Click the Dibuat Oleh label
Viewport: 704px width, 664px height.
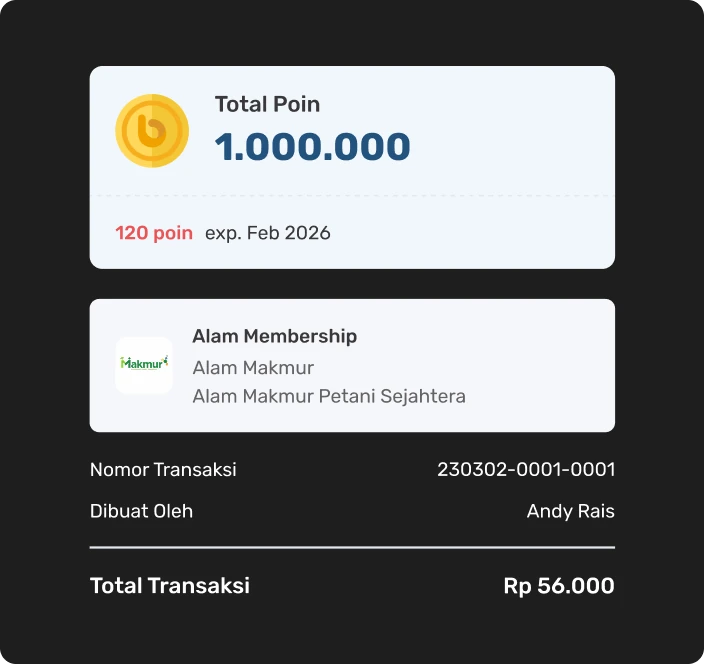point(141,511)
